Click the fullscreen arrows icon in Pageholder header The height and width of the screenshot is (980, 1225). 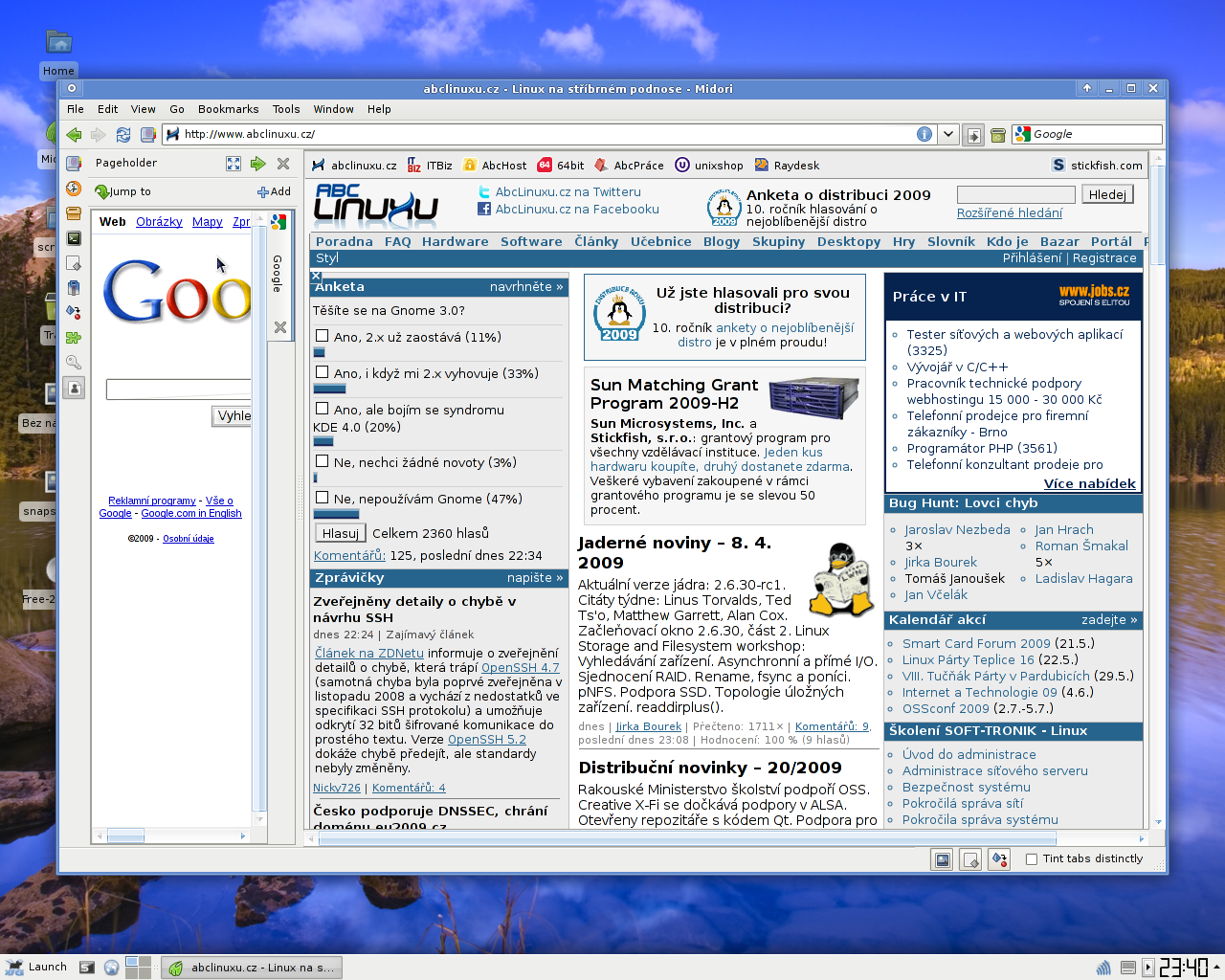(x=234, y=164)
